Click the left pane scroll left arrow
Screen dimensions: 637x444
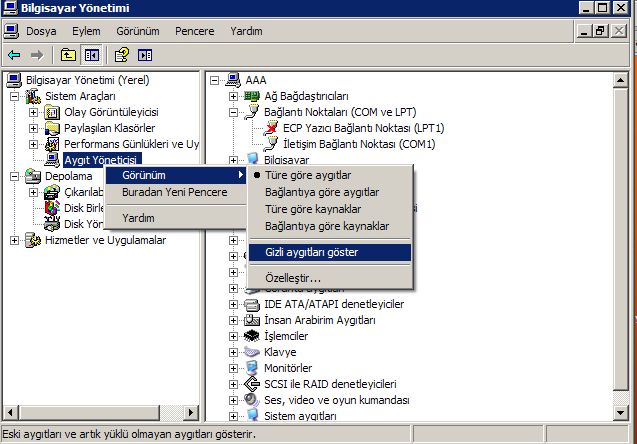(x=10, y=413)
